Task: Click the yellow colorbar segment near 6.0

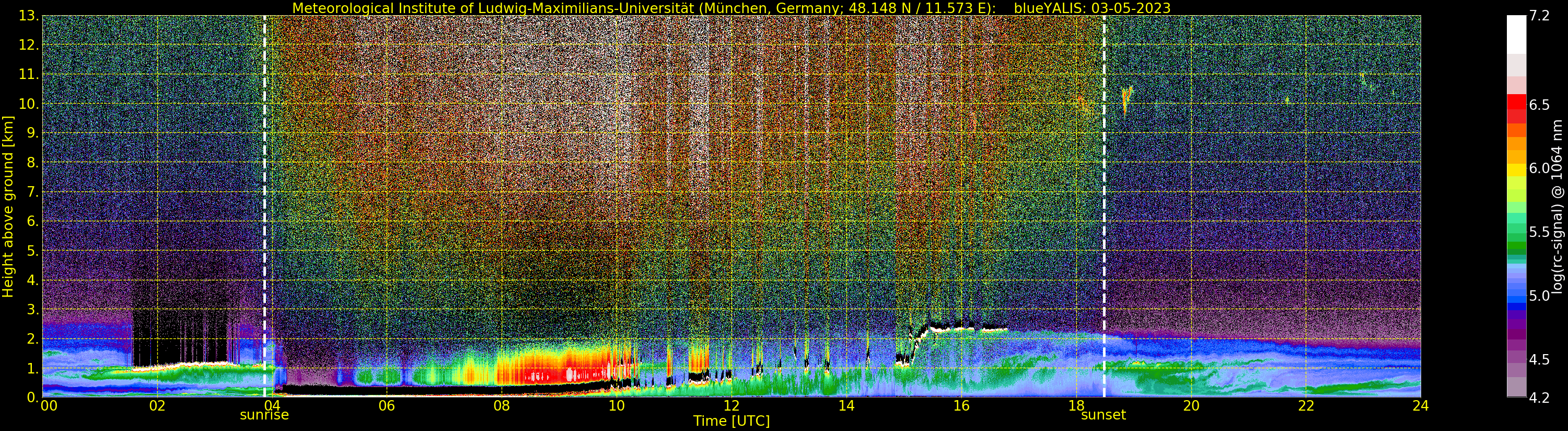Action: pos(1516,169)
